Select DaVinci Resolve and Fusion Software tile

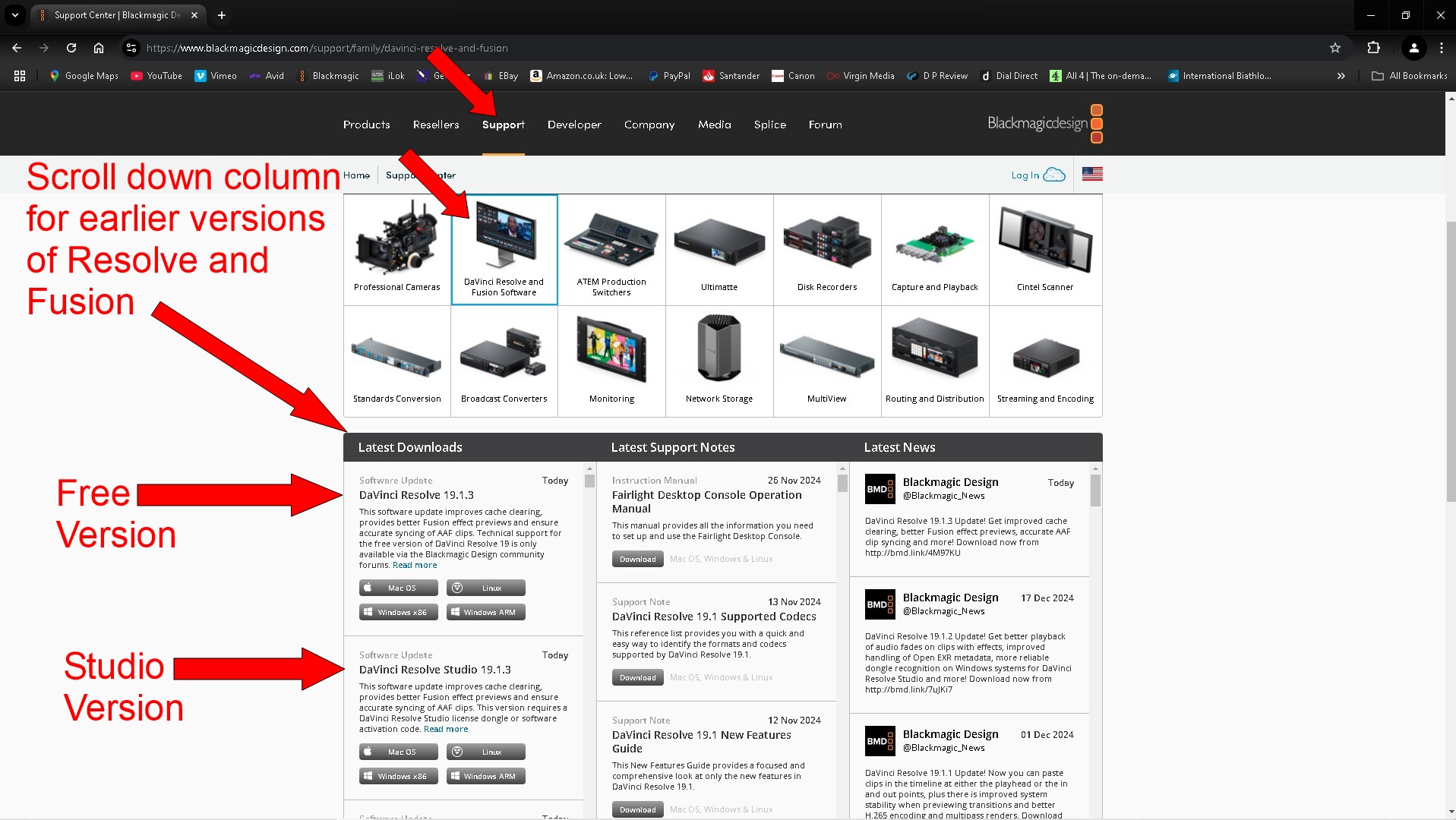(504, 250)
